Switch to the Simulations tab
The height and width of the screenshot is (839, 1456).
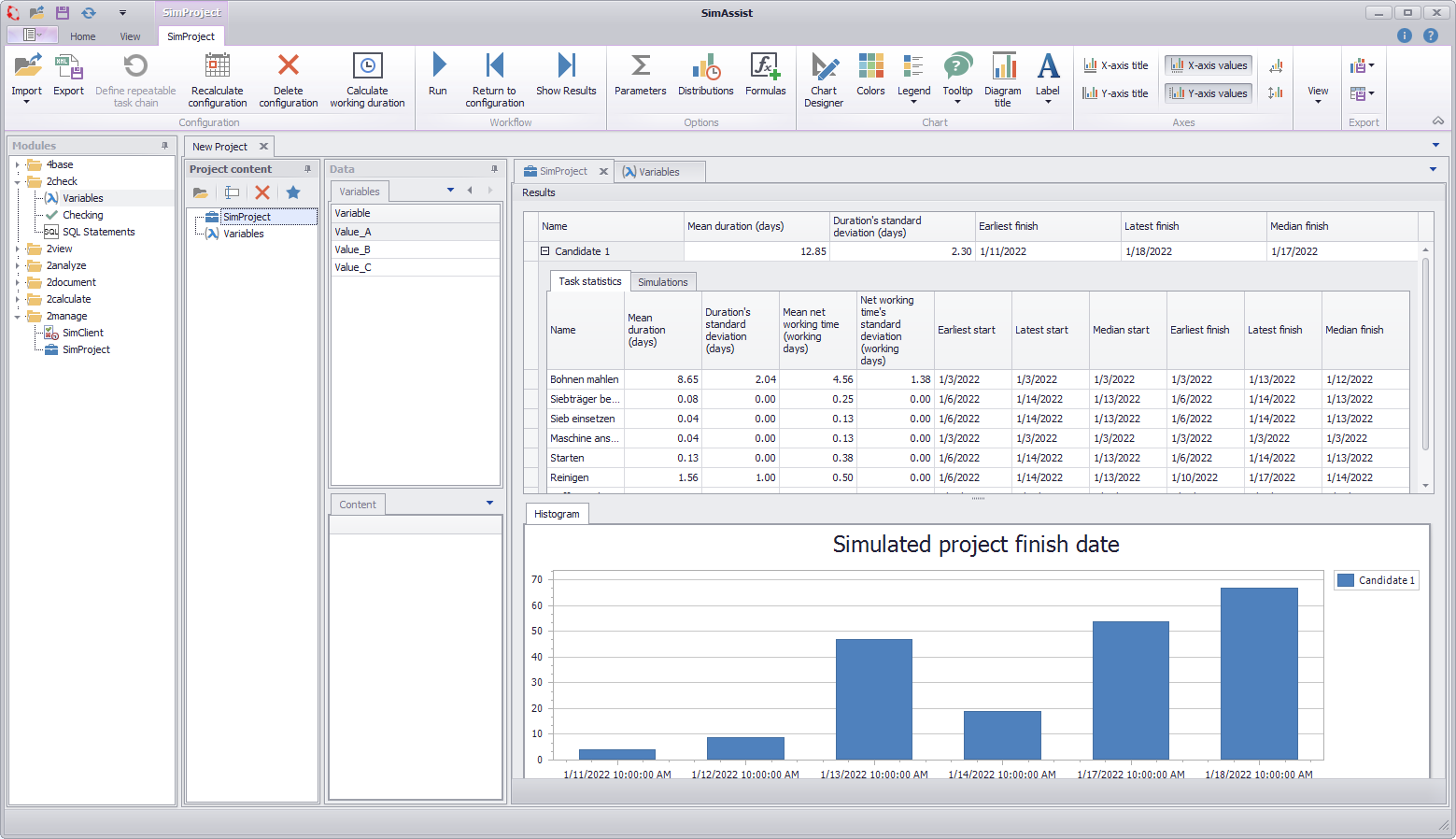coord(663,281)
